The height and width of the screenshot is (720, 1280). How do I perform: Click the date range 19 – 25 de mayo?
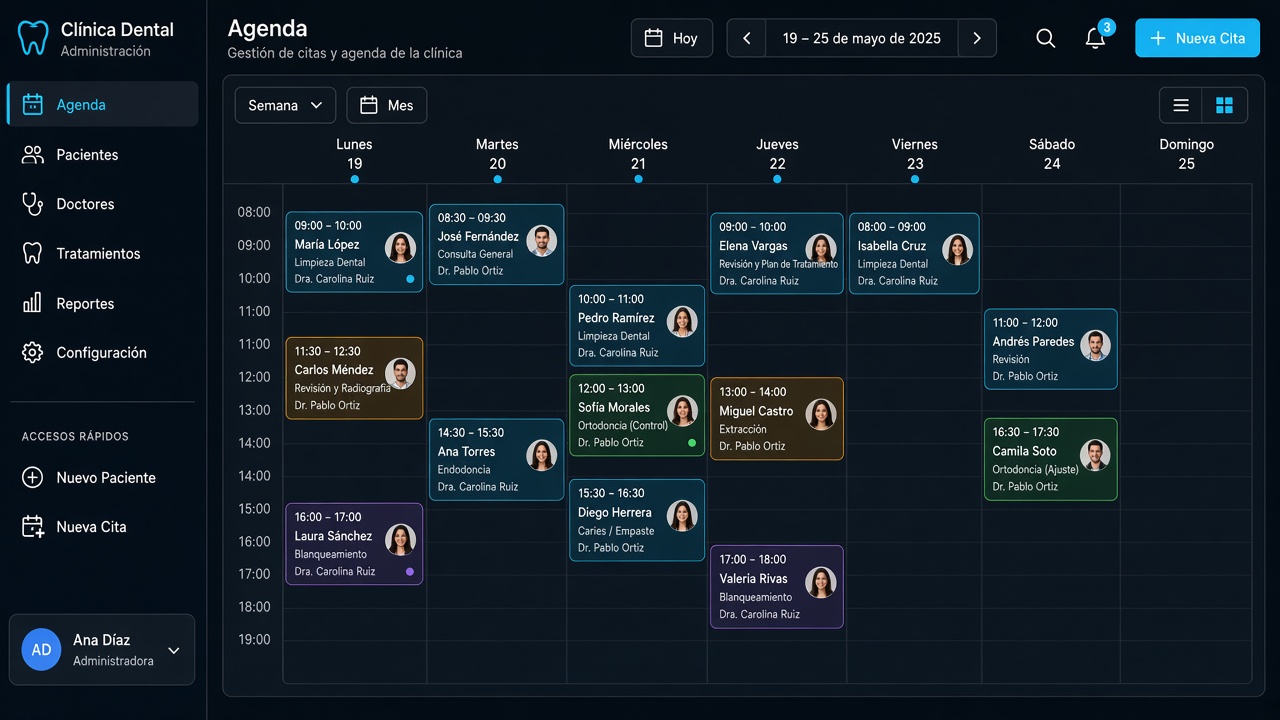pyautogui.click(x=862, y=38)
